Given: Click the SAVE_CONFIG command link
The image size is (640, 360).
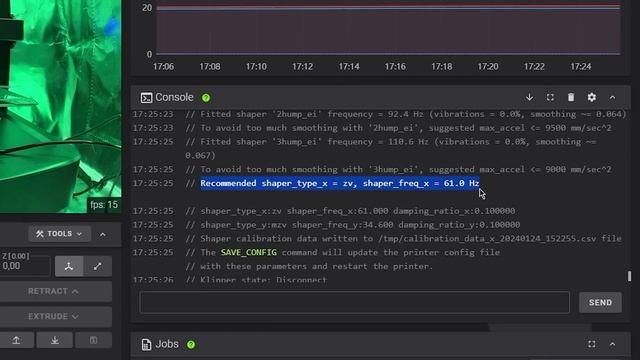Looking at the screenshot, I should point(249,253).
